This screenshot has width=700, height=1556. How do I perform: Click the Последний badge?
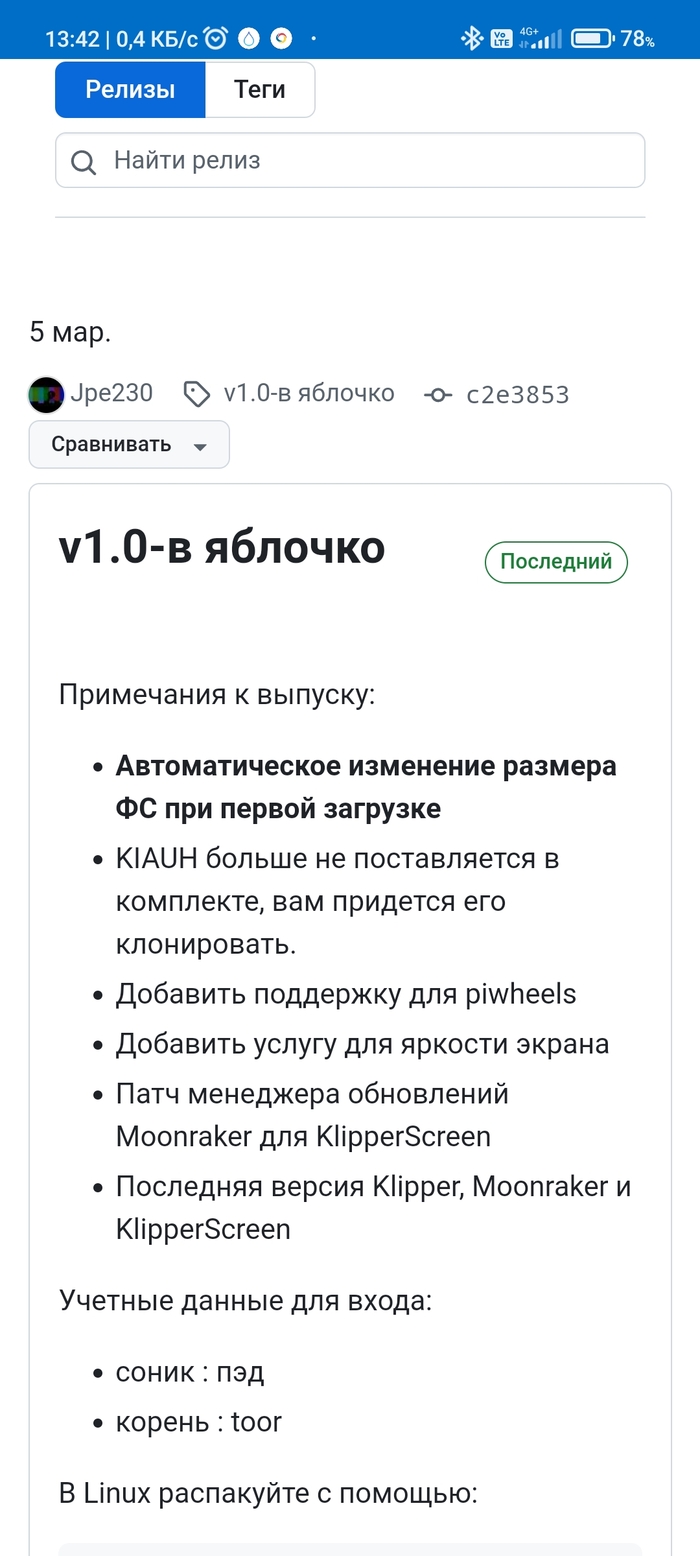click(x=556, y=562)
